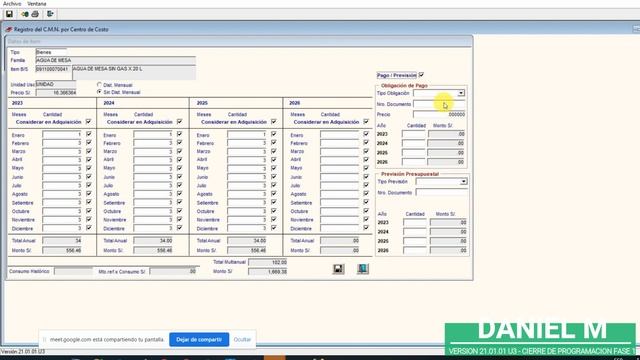Select the Dist. Mensual radio button

pyautogui.click(x=99, y=85)
